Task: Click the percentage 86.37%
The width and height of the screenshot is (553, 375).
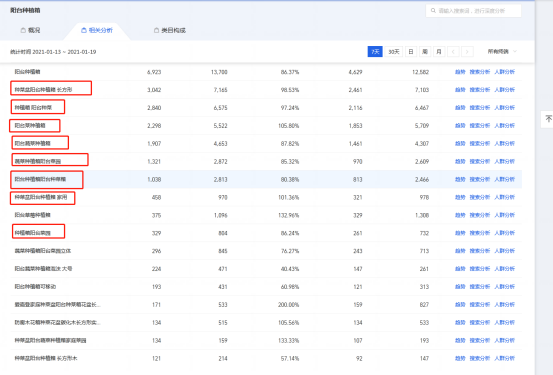Action: [290, 72]
